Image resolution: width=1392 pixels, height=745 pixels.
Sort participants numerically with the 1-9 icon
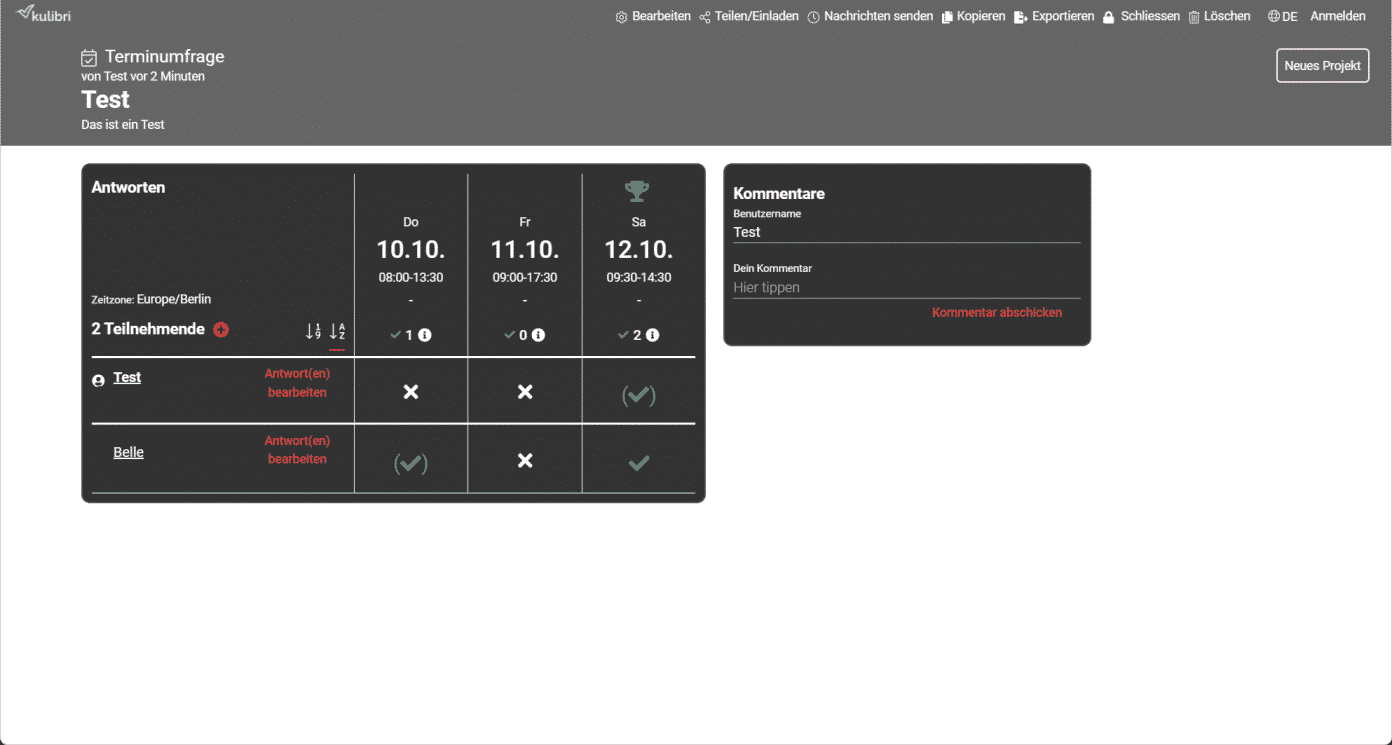[316, 332]
